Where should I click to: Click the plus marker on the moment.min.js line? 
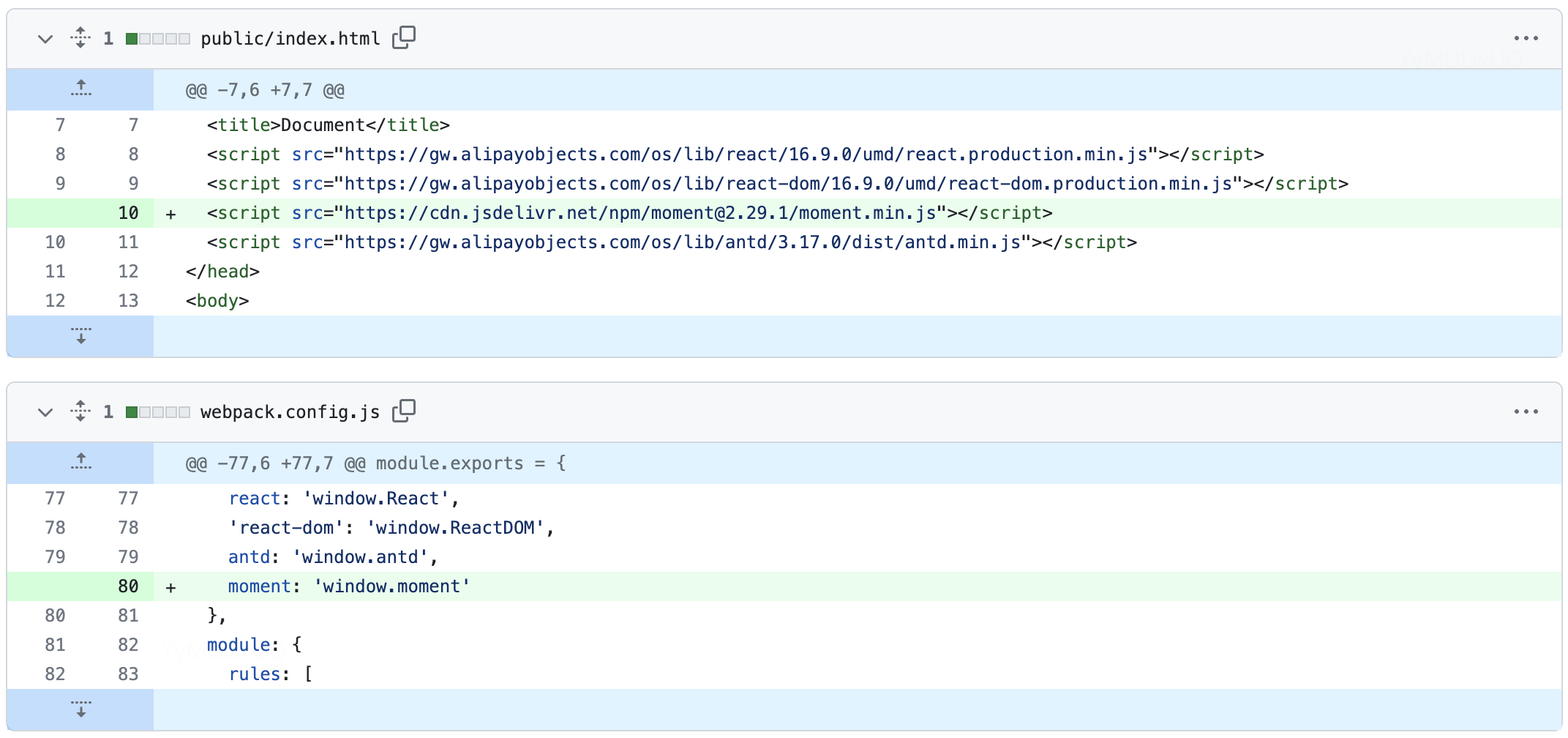tap(170, 215)
